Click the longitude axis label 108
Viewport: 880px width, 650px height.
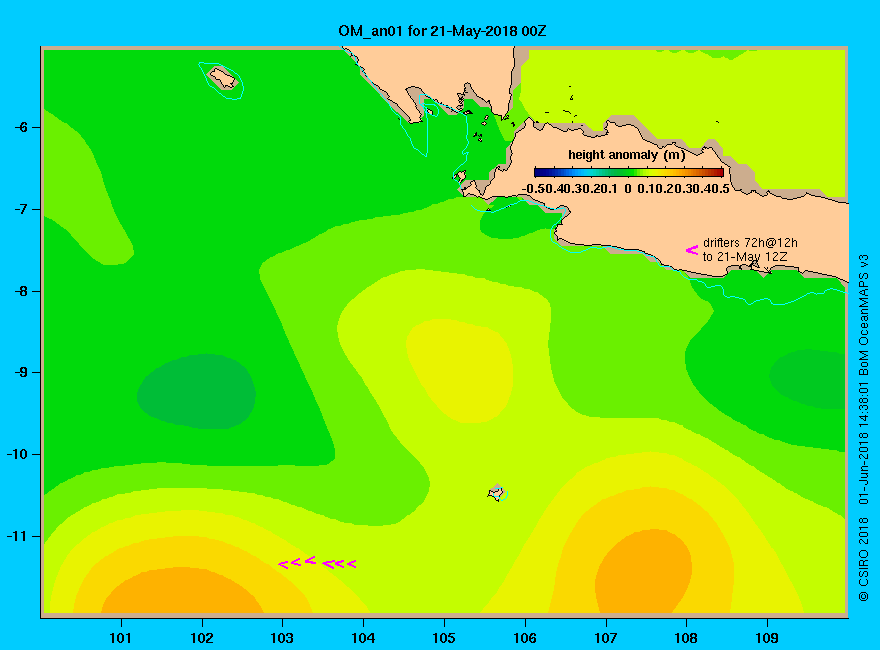[686, 638]
